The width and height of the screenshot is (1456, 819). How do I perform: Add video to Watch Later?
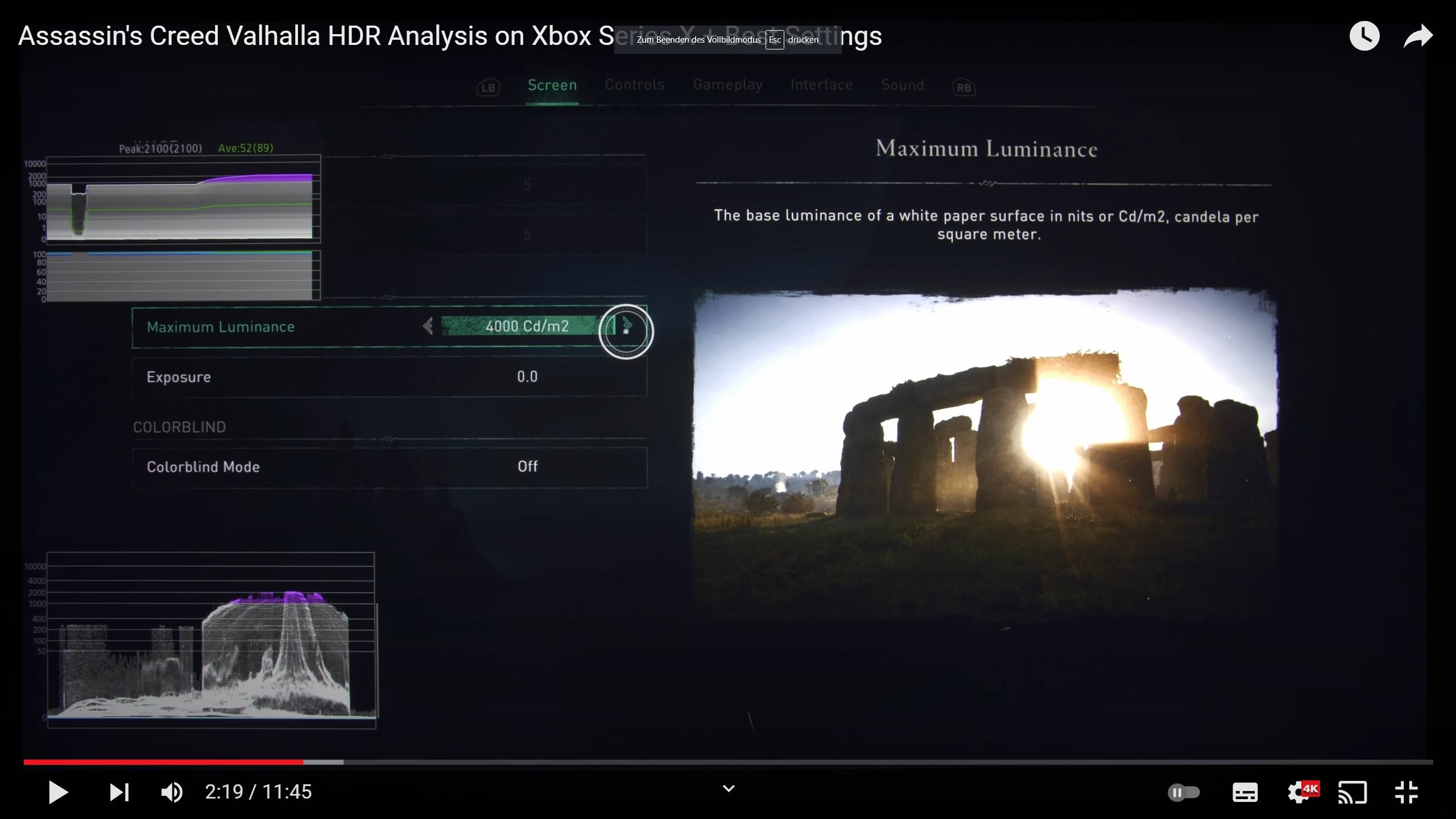point(1364,36)
